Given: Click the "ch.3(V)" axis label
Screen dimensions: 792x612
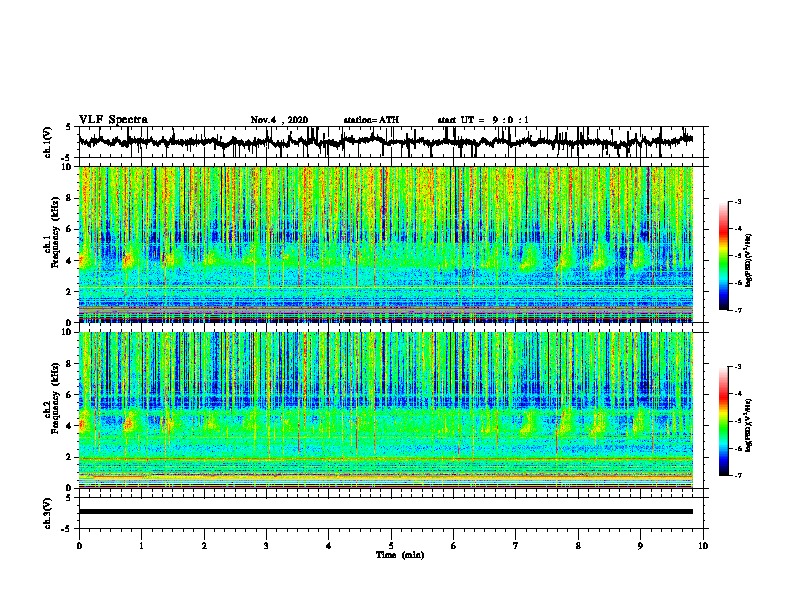Looking at the screenshot, I should [48, 513].
